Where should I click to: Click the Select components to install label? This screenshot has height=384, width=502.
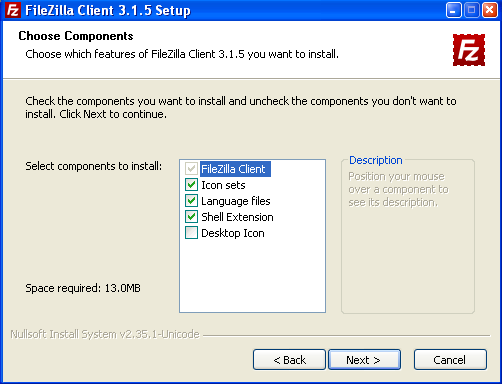click(94, 166)
